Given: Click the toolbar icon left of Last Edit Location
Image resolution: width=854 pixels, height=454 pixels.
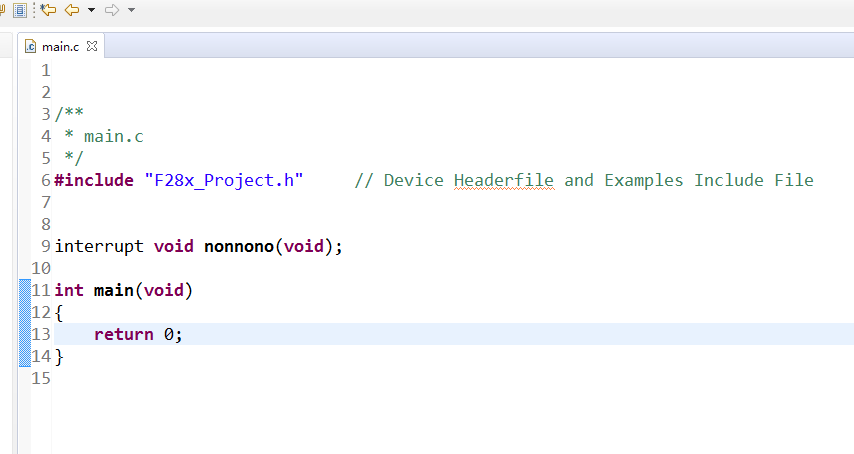Looking at the screenshot, I should [20, 10].
